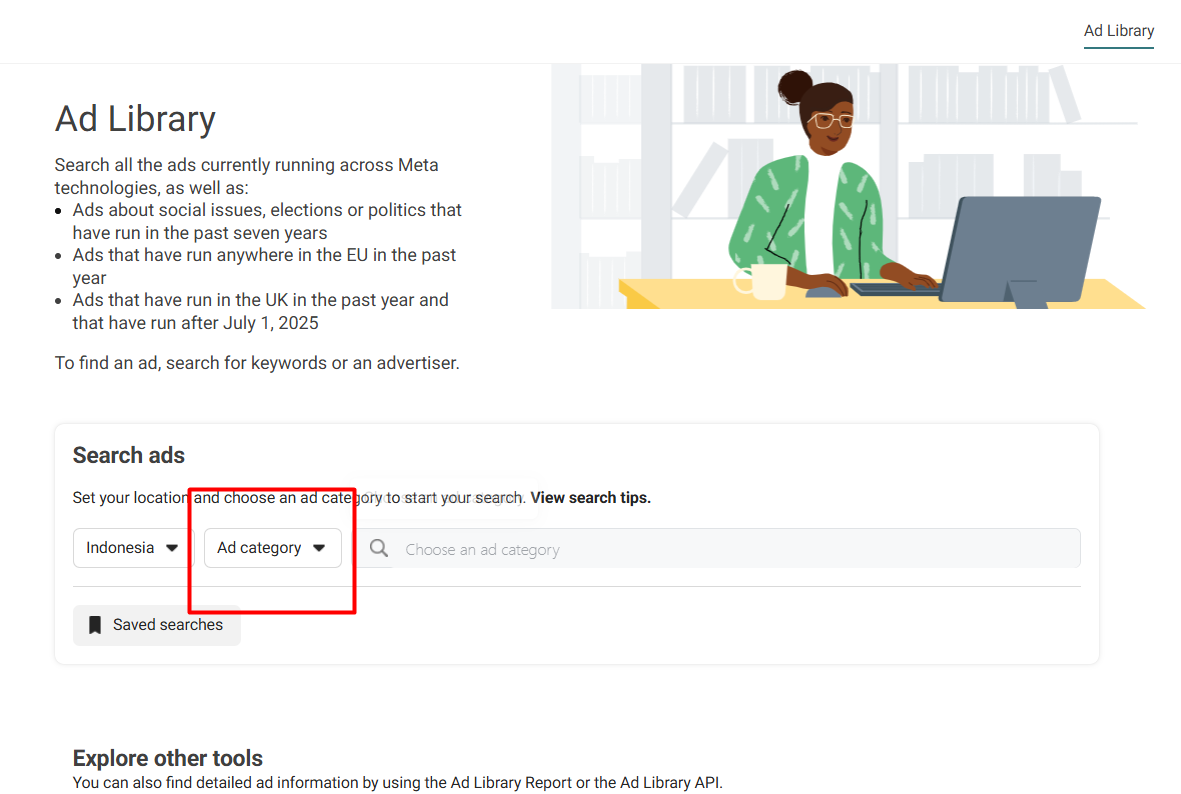1181x794 pixels.
Task: Click the Search ads section heading
Action: pyautogui.click(x=129, y=455)
